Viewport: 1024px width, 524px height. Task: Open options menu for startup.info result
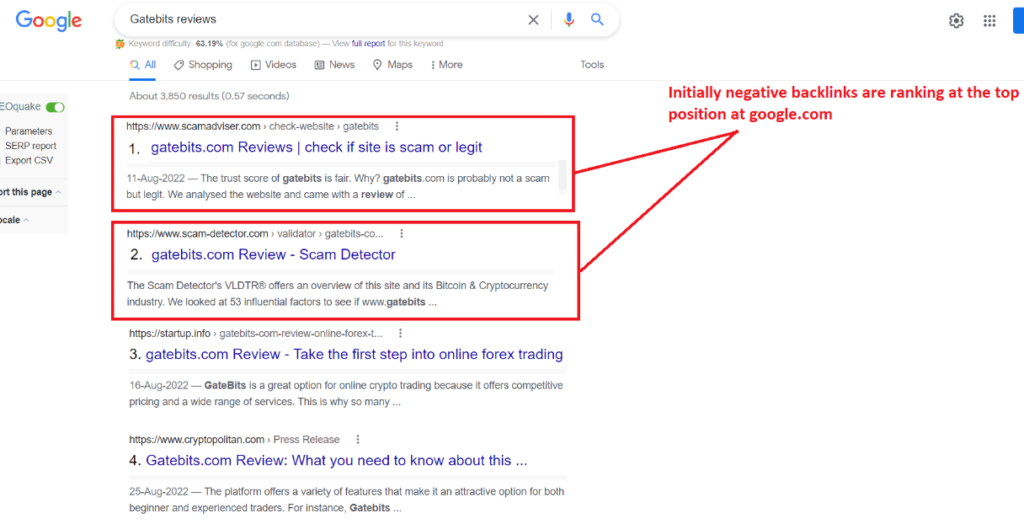[x=400, y=333]
